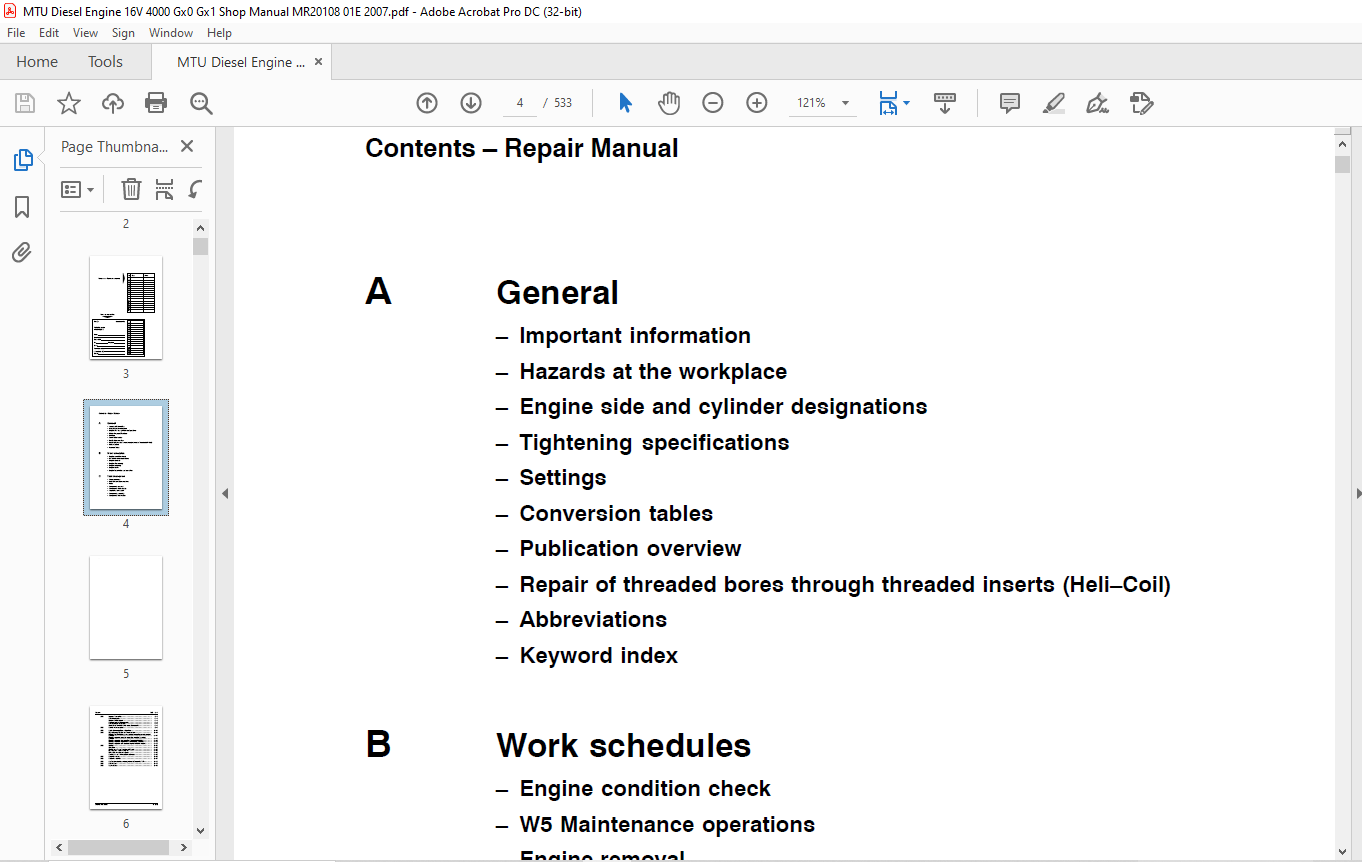Click the document vertical scrollbar thumb
Viewport: 1362px width, 862px height.
(1343, 165)
